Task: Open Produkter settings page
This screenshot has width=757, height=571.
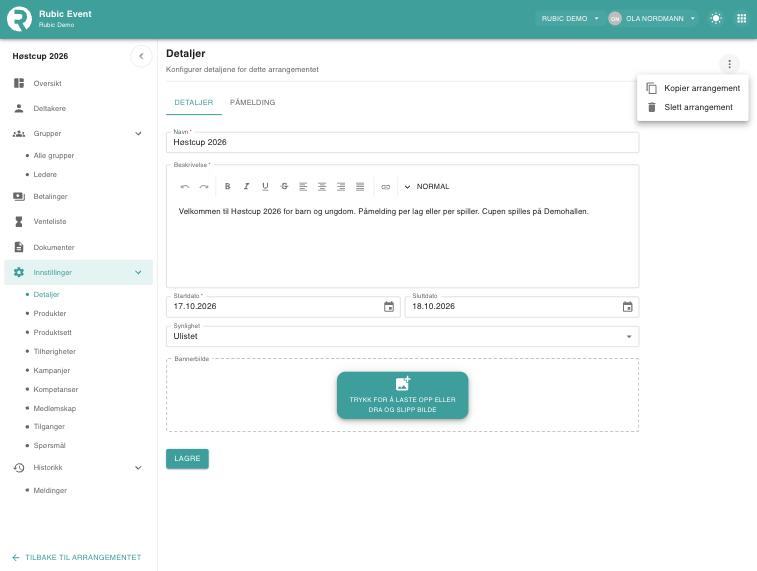Action: [x=50, y=313]
